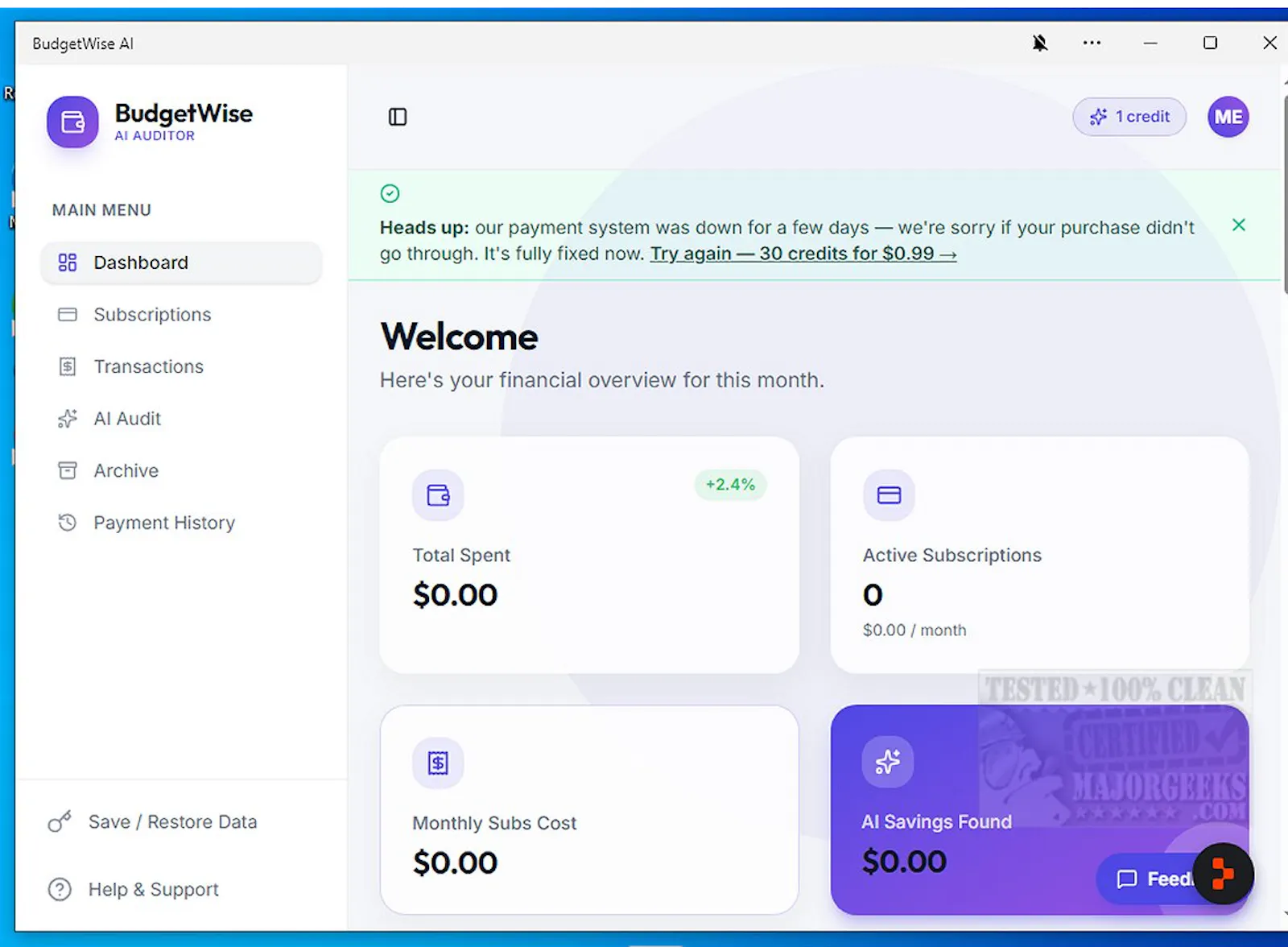This screenshot has height=947, width=1288.
Task: Open the AI Audit menu item
Action: pos(182,419)
